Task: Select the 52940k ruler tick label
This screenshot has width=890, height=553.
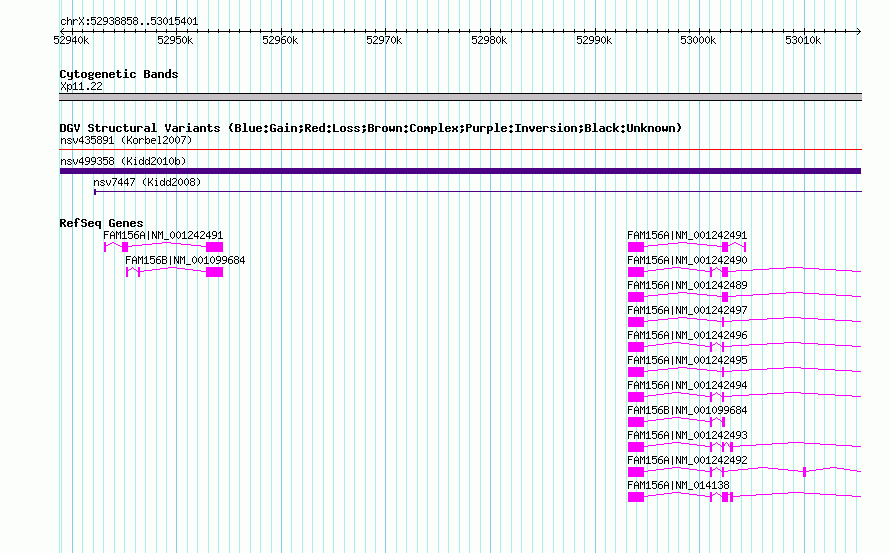Action: pos(71,40)
